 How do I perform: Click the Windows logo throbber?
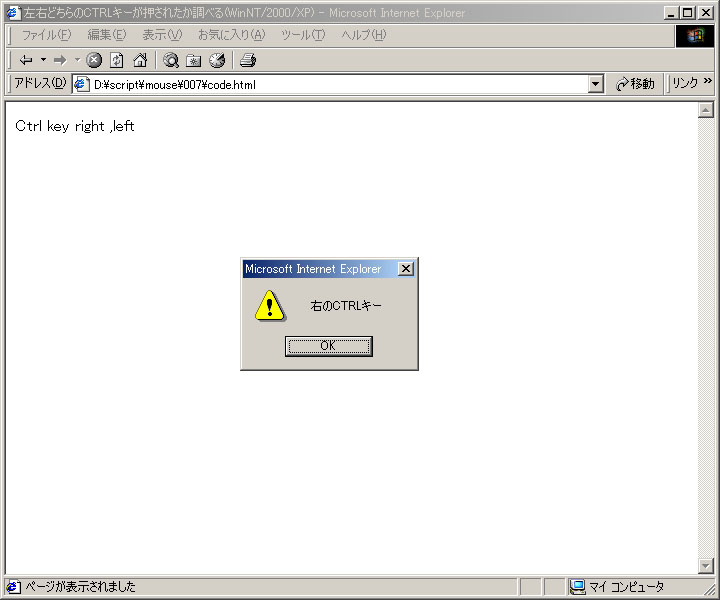tap(695, 36)
